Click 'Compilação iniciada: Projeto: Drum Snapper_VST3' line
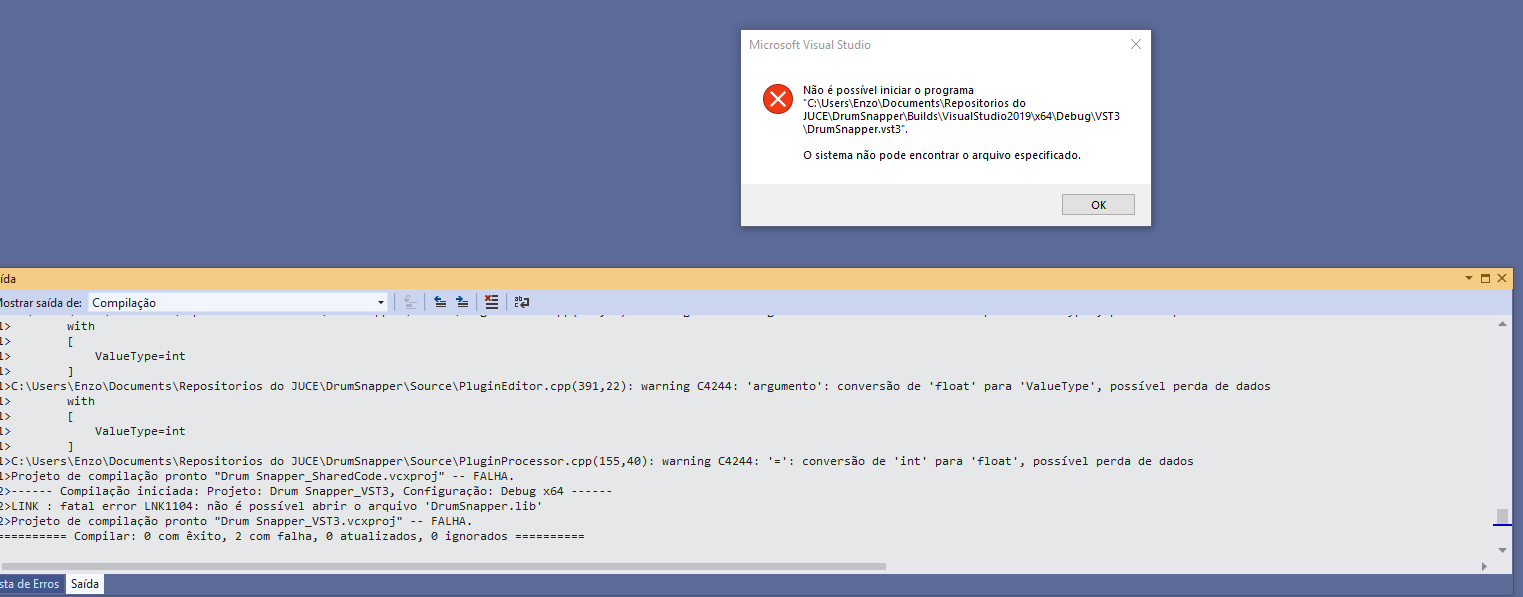This screenshot has height=597, width=1523. [306, 491]
